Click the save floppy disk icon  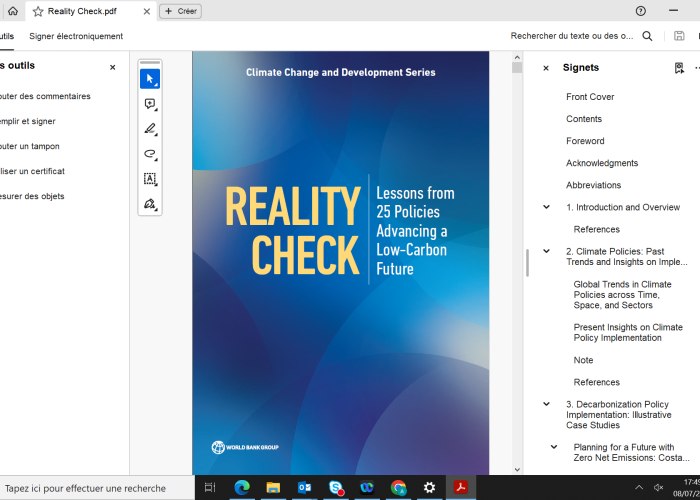click(x=679, y=36)
